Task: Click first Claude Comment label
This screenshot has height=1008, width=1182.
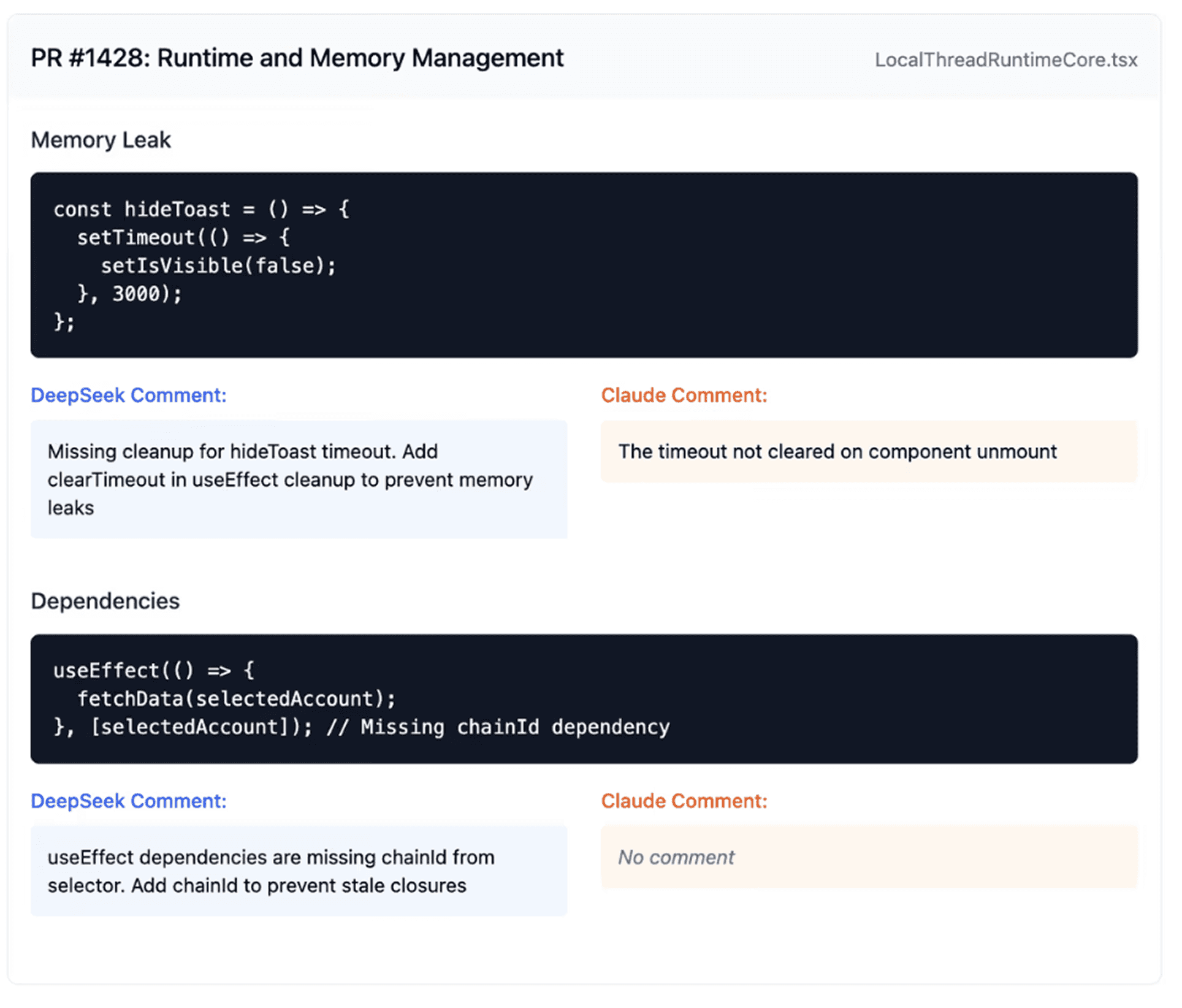Action: point(684,395)
